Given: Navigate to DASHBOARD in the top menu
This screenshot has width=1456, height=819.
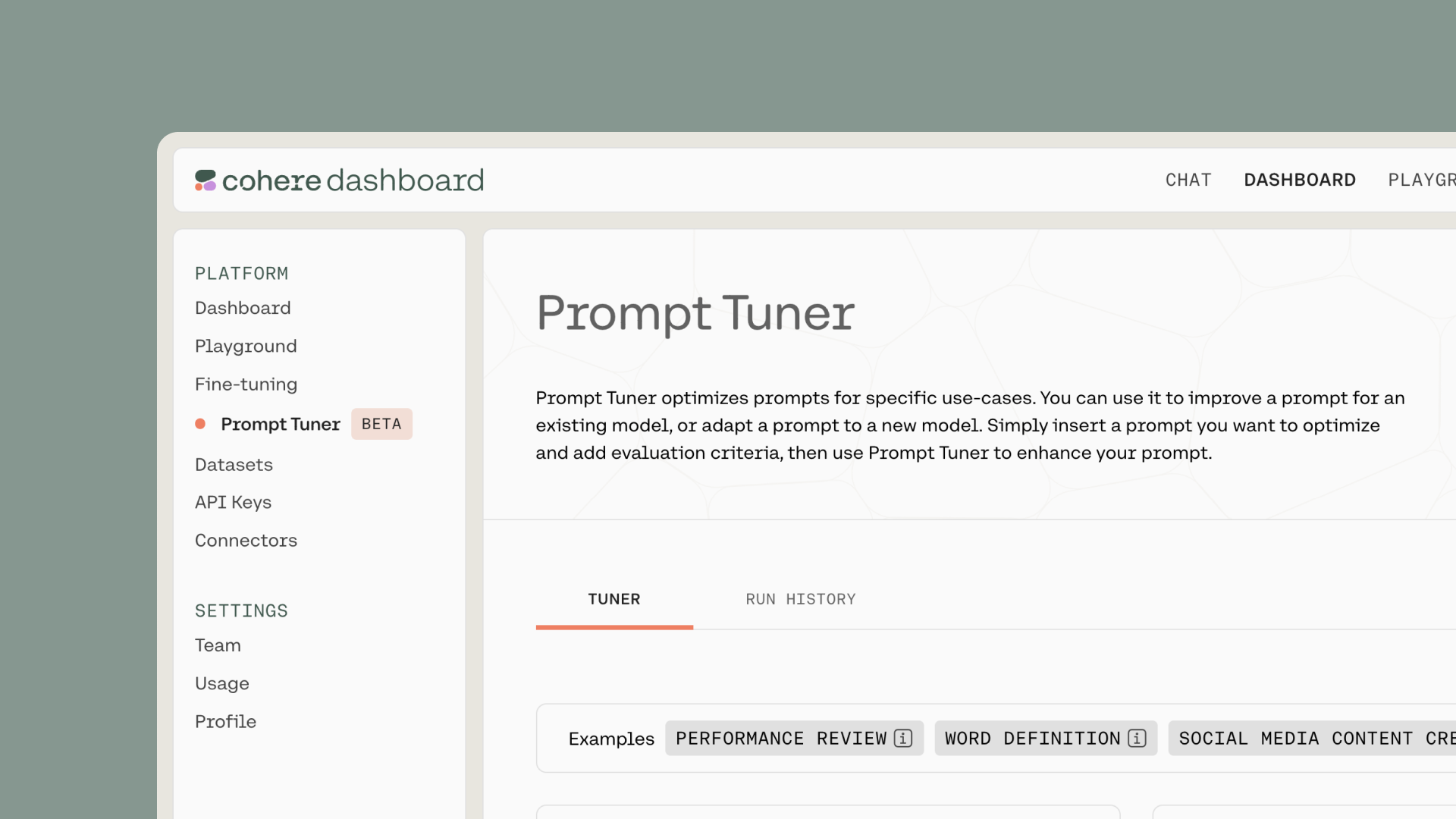Looking at the screenshot, I should pos(1299,179).
